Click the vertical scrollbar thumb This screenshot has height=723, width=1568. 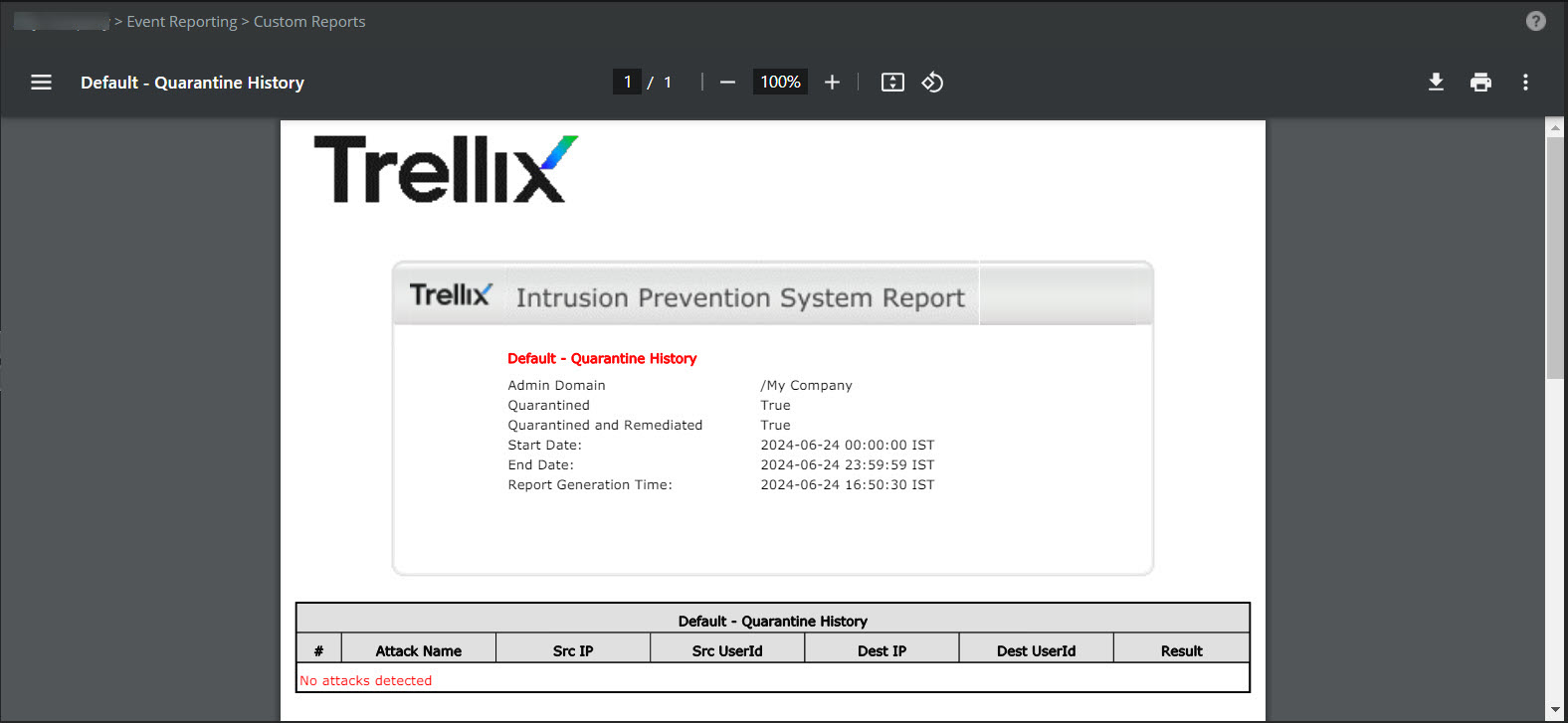[1555, 257]
